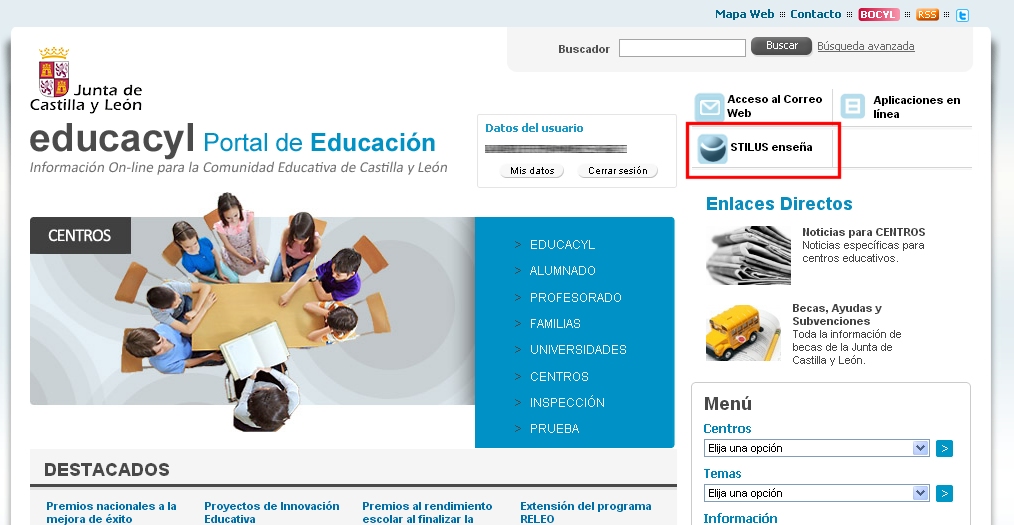
Task: Open 'Premios nacionales a la mejora de éxito' article
Action: coord(111,512)
